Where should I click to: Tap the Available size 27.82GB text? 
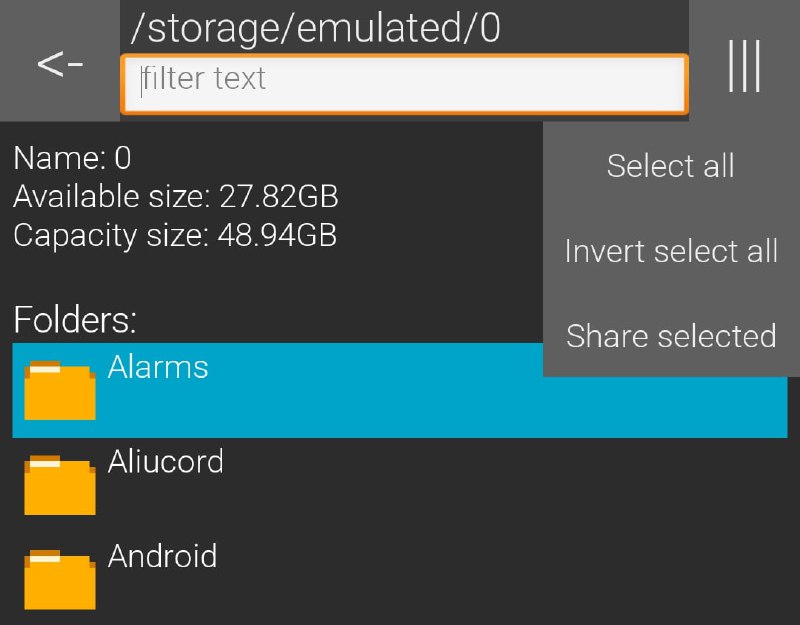[175, 198]
